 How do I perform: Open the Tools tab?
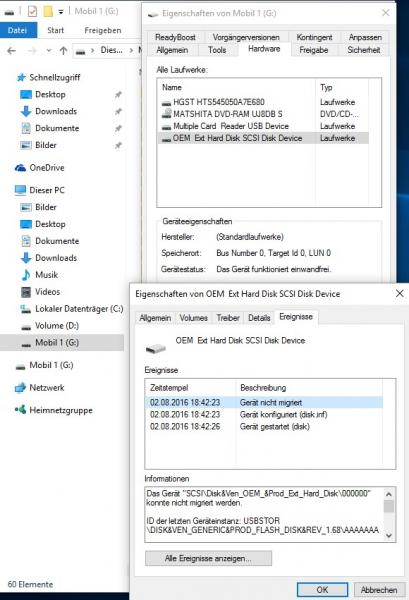point(217,50)
